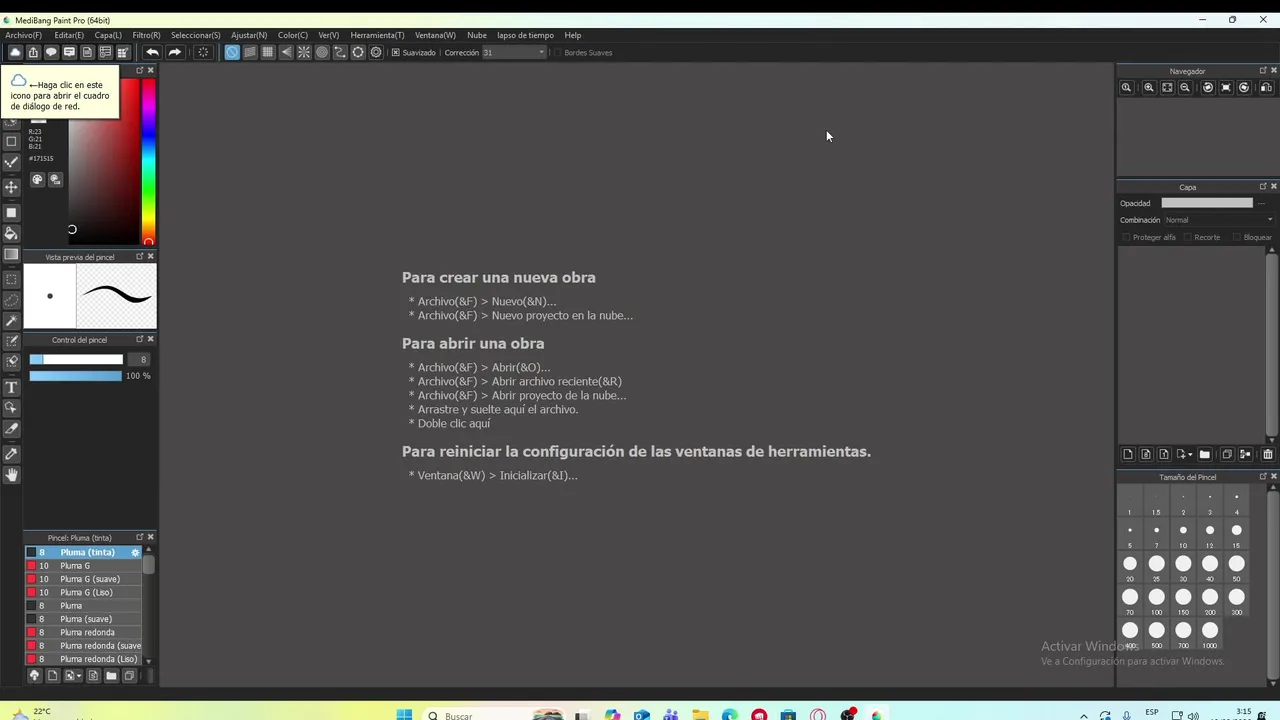This screenshot has width=1280, height=720.
Task: Click palette icon under color values
Action: (37, 179)
